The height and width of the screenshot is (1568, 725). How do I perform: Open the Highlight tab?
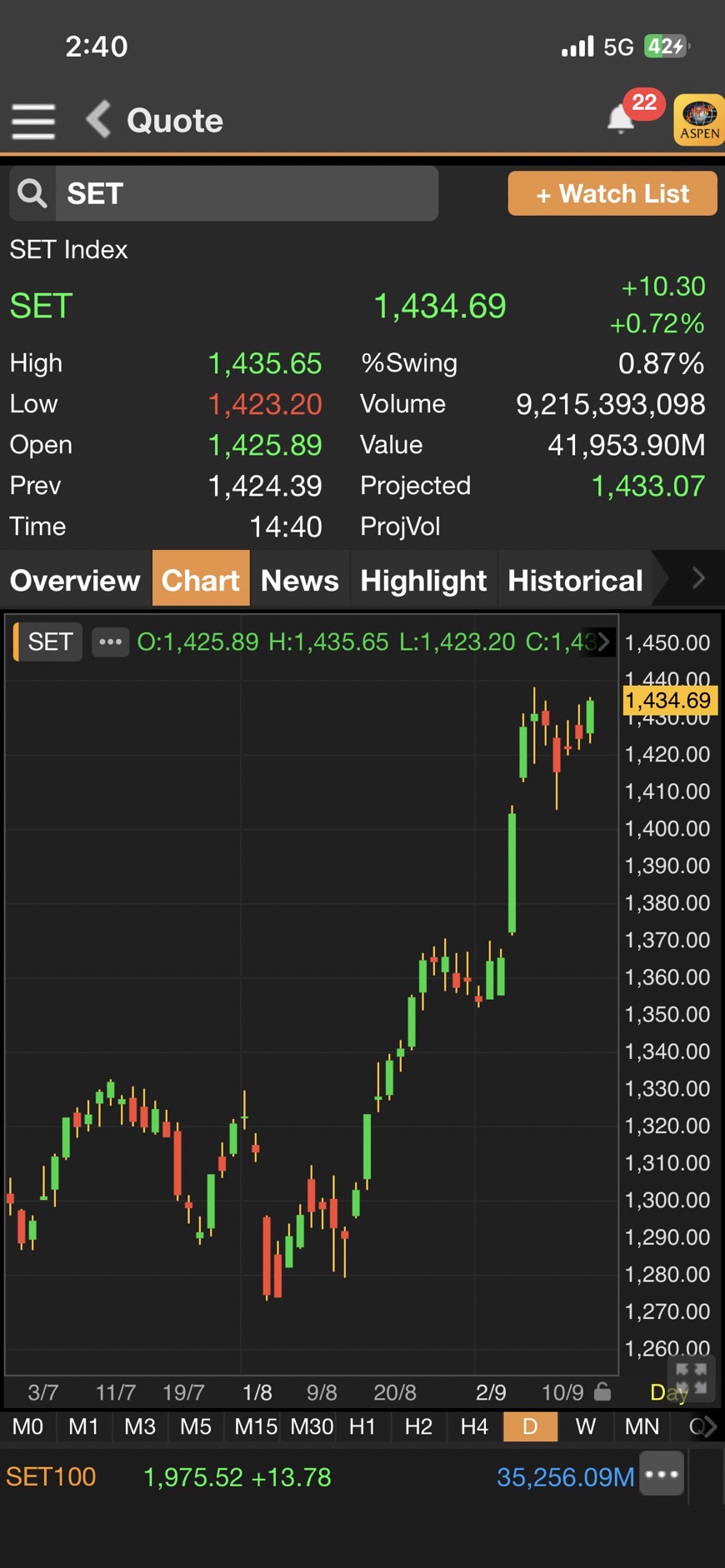(423, 580)
